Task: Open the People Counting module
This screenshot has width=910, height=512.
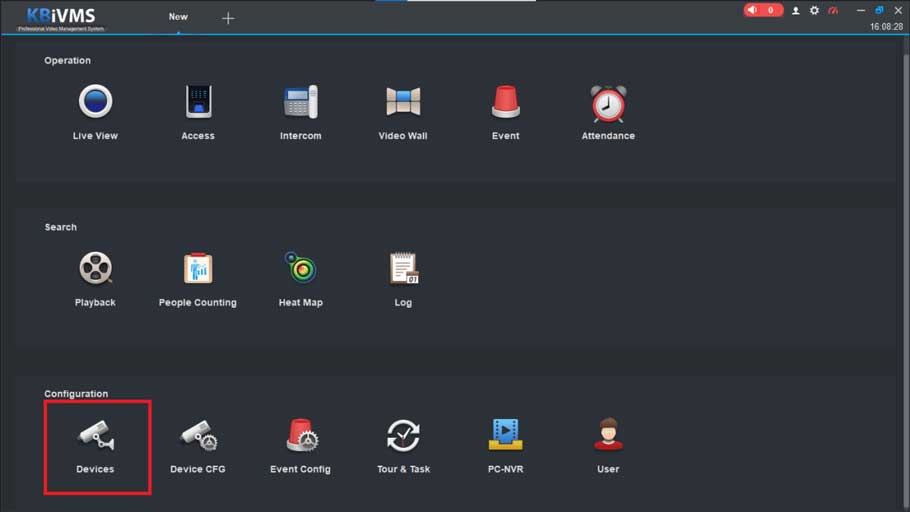Action: pos(198,269)
